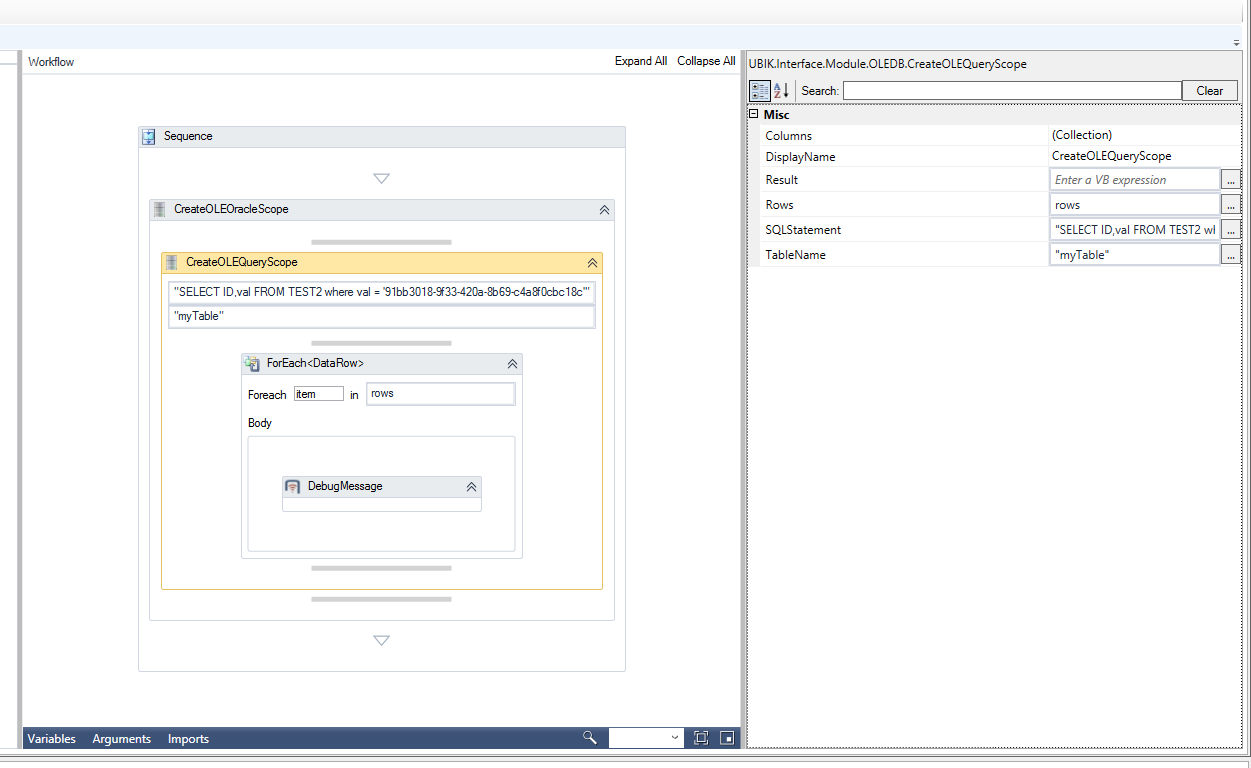1251x768 pixels.
Task: Click the Sequence activity icon
Action: (149, 137)
